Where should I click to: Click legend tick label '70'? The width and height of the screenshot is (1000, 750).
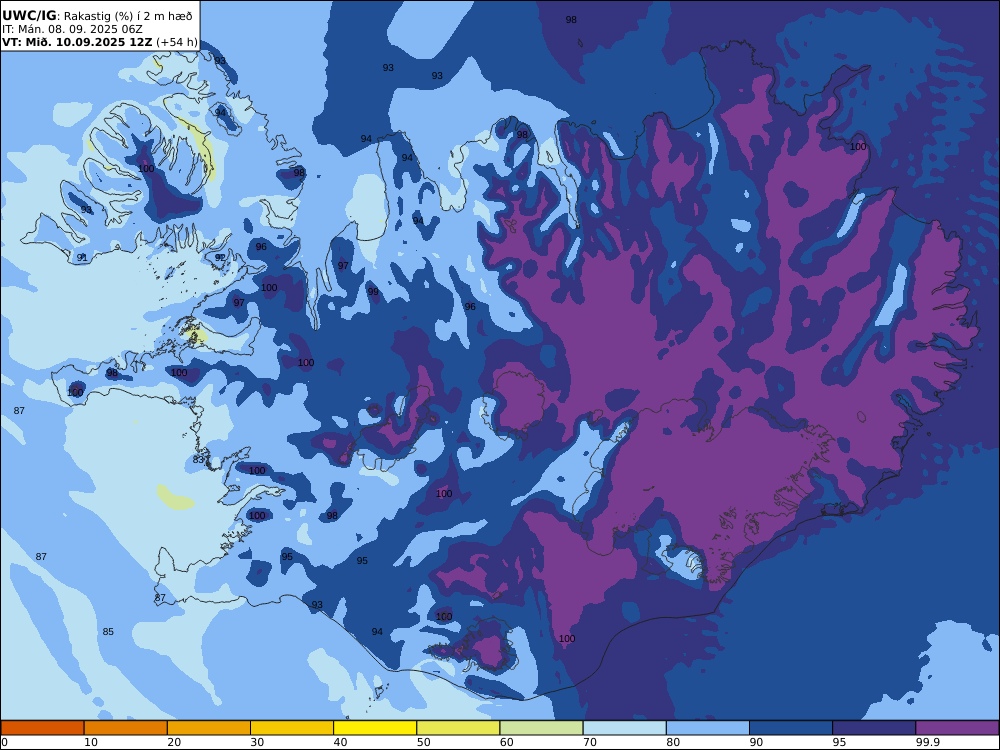[590, 742]
